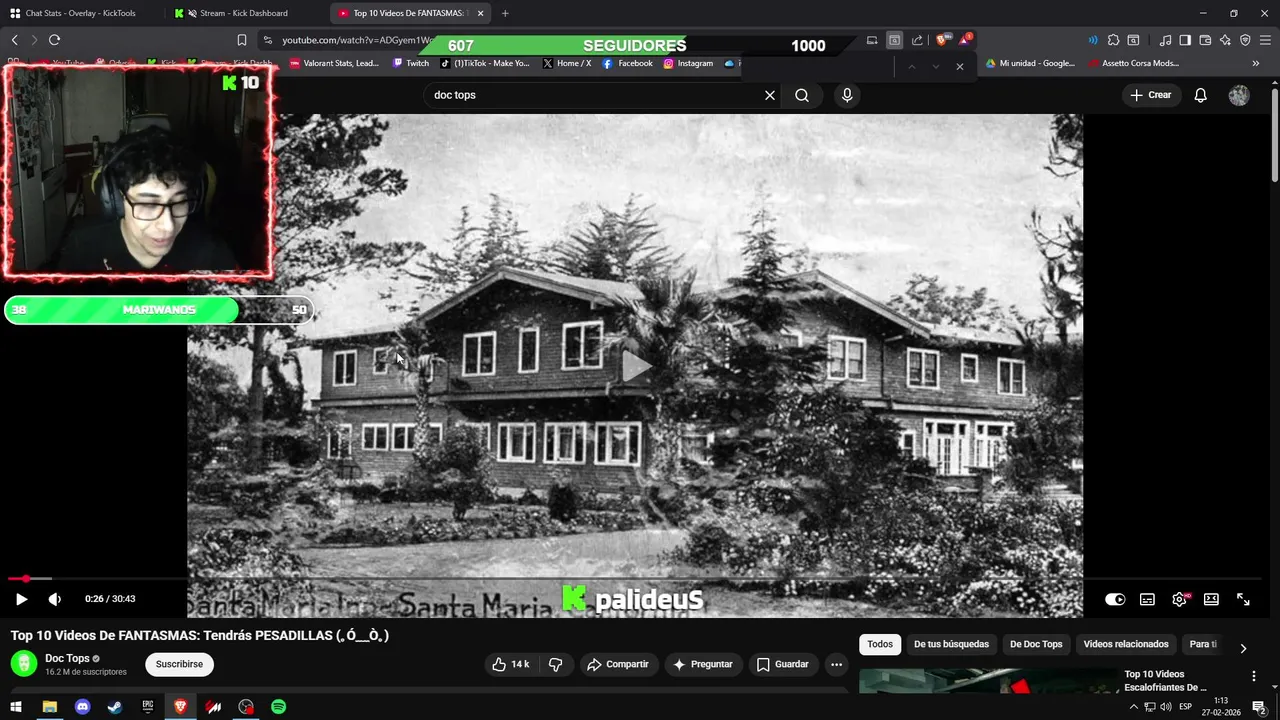Open Spotify from taskbar
Viewport: 1280px width, 720px height.
pyautogui.click(x=279, y=707)
